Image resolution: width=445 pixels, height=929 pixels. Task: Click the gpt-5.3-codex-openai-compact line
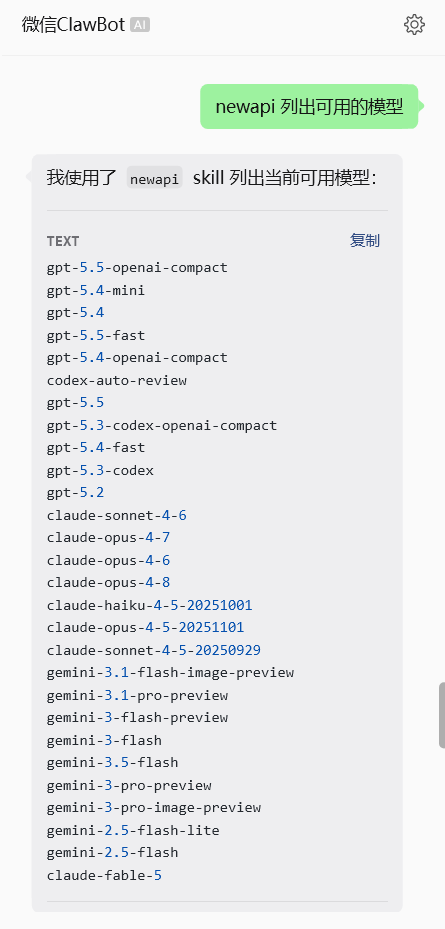click(162, 425)
